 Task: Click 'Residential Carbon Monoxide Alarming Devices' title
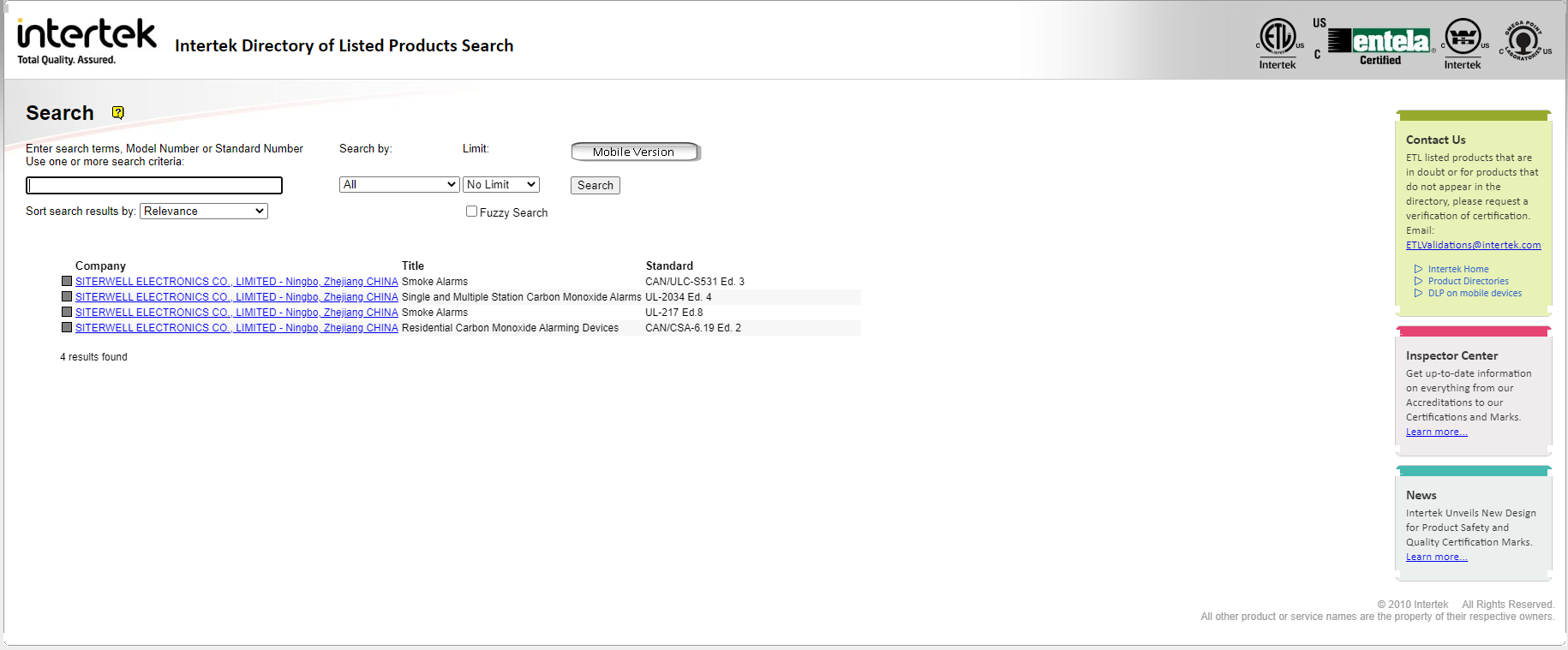click(x=510, y=328)
